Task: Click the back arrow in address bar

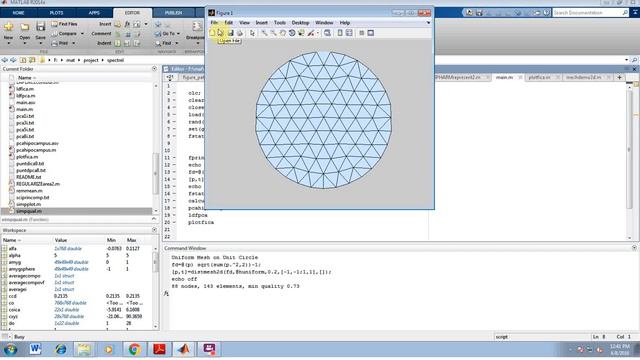Action: tap(5, 60)
